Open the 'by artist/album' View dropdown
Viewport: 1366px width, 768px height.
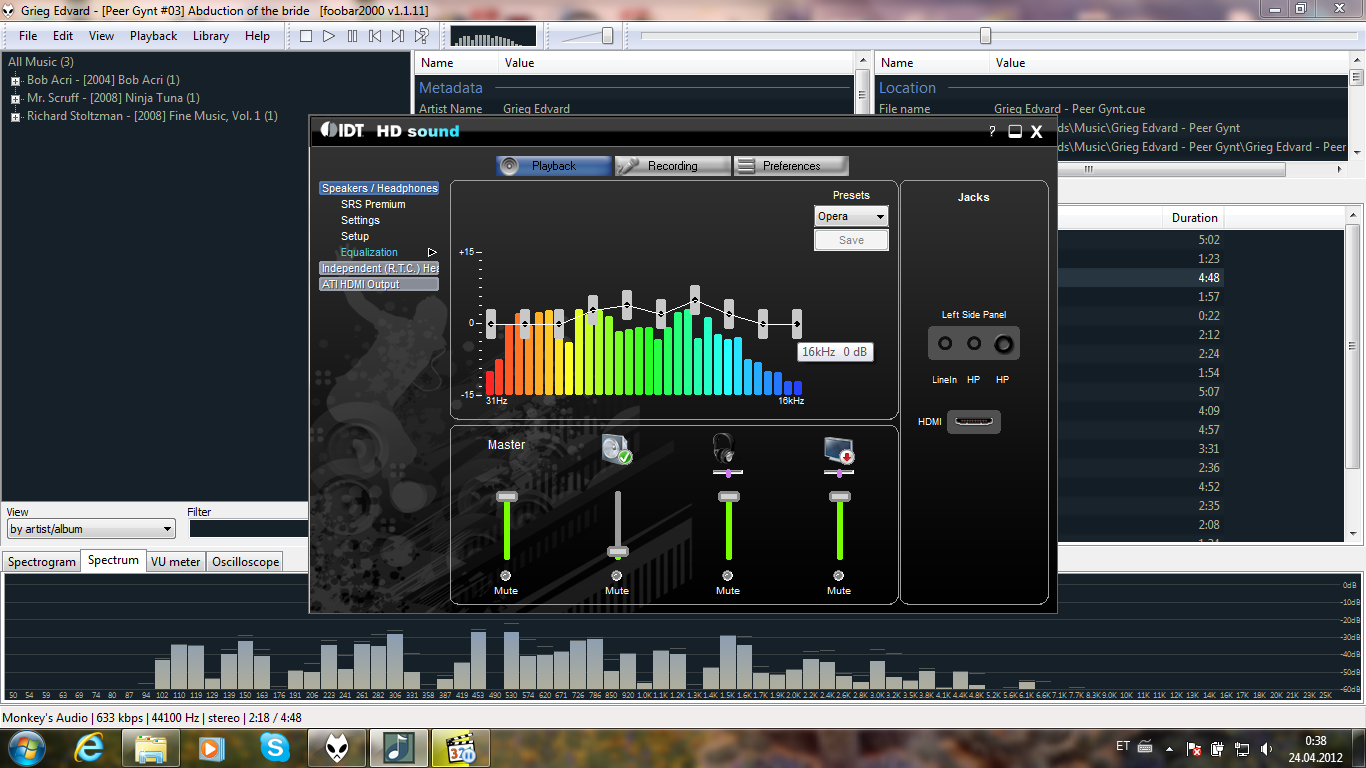tap(91, 529)
